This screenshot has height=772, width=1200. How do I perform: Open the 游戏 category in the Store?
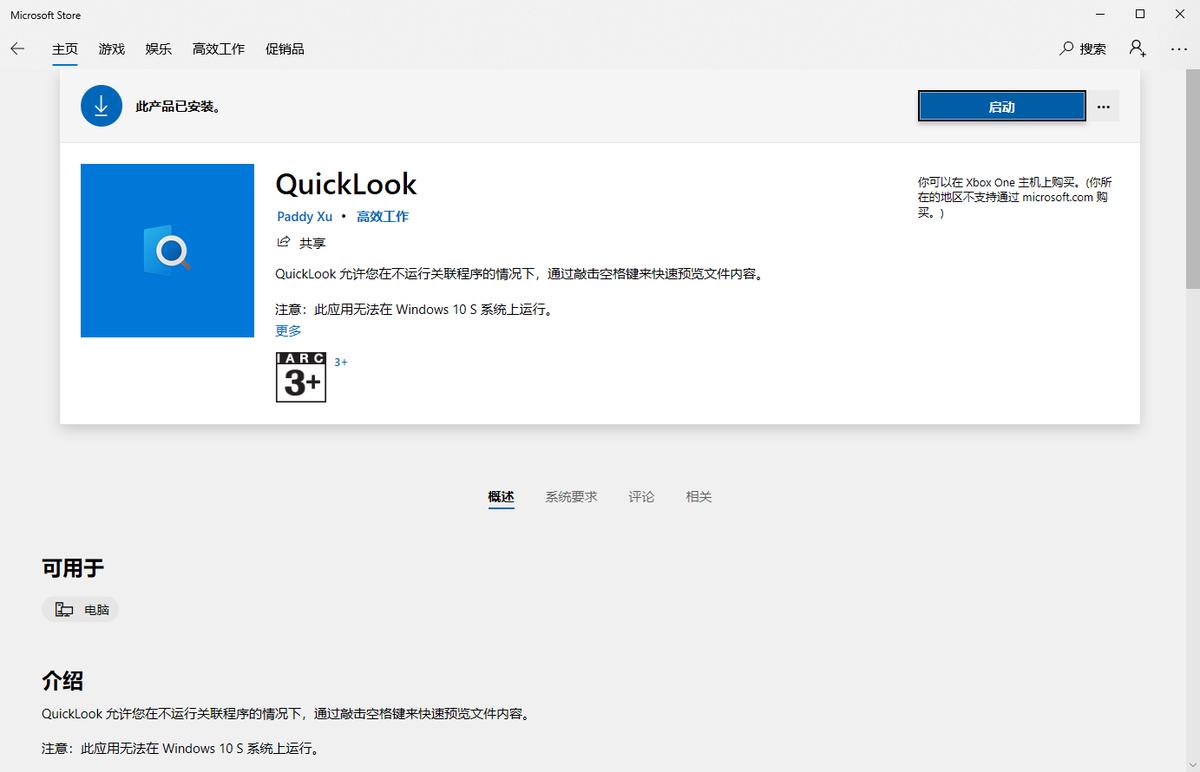coord(111,48)
